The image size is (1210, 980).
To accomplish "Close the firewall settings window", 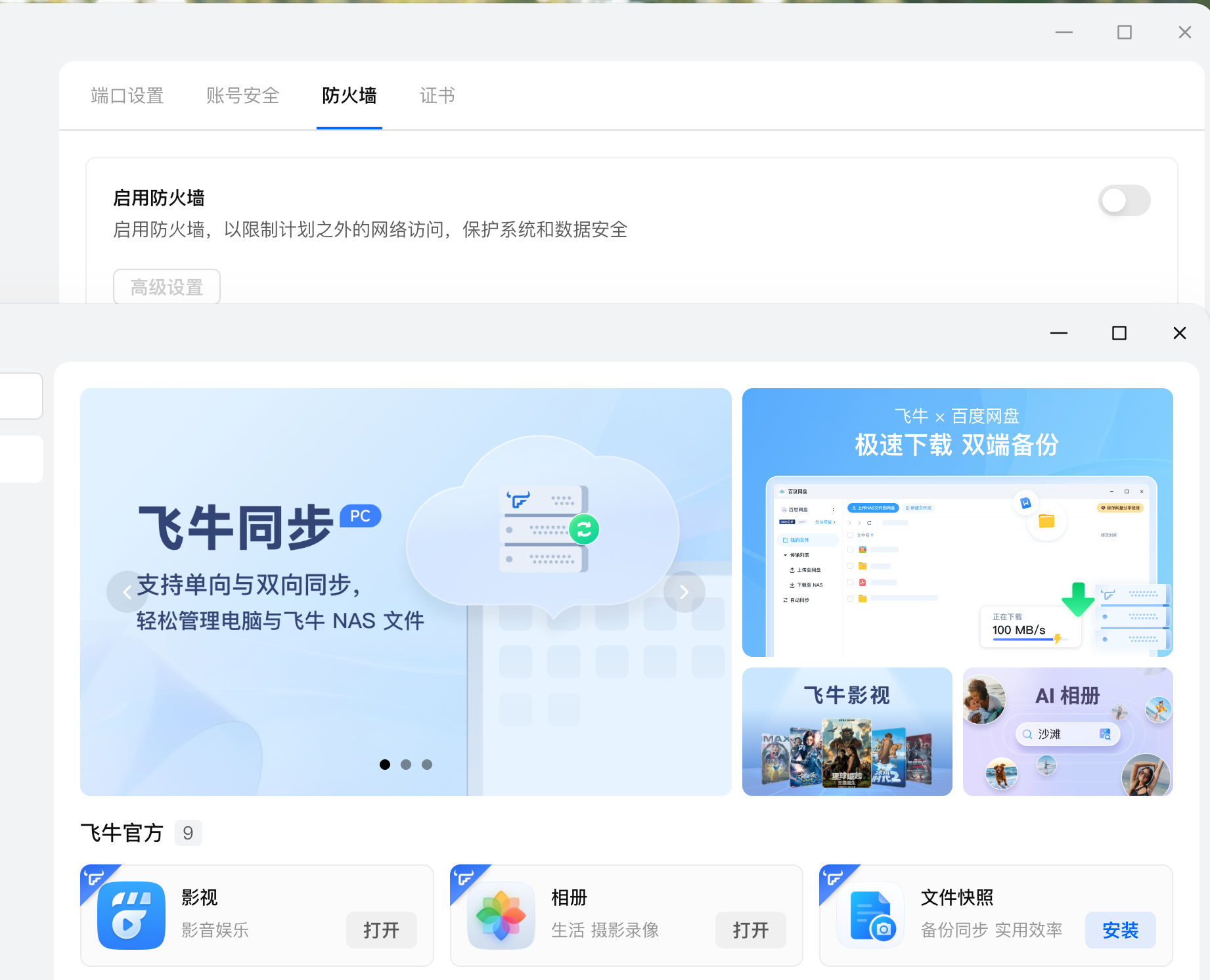I will point(1185,32).
